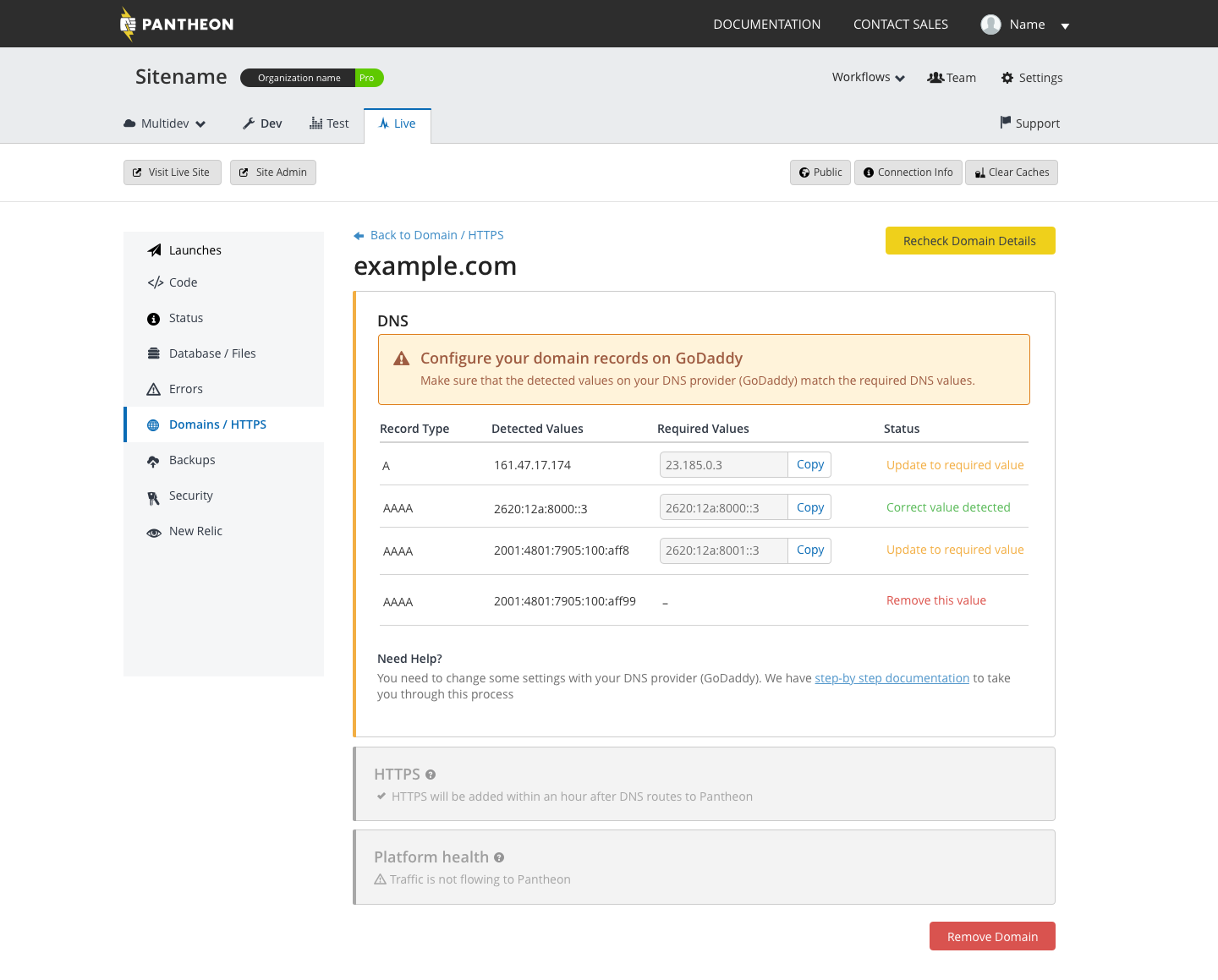Image resolution: width=1218 pixels, height=980 pixels.
Task: Select the Live tab
Action: pos(398,125)
